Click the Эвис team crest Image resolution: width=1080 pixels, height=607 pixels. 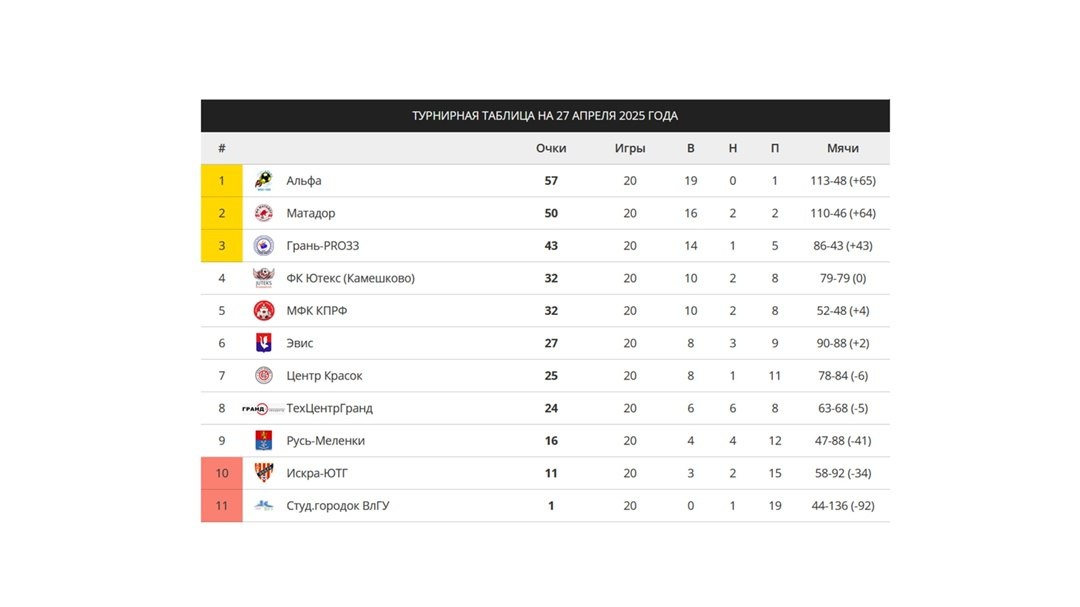click(263, 343)
